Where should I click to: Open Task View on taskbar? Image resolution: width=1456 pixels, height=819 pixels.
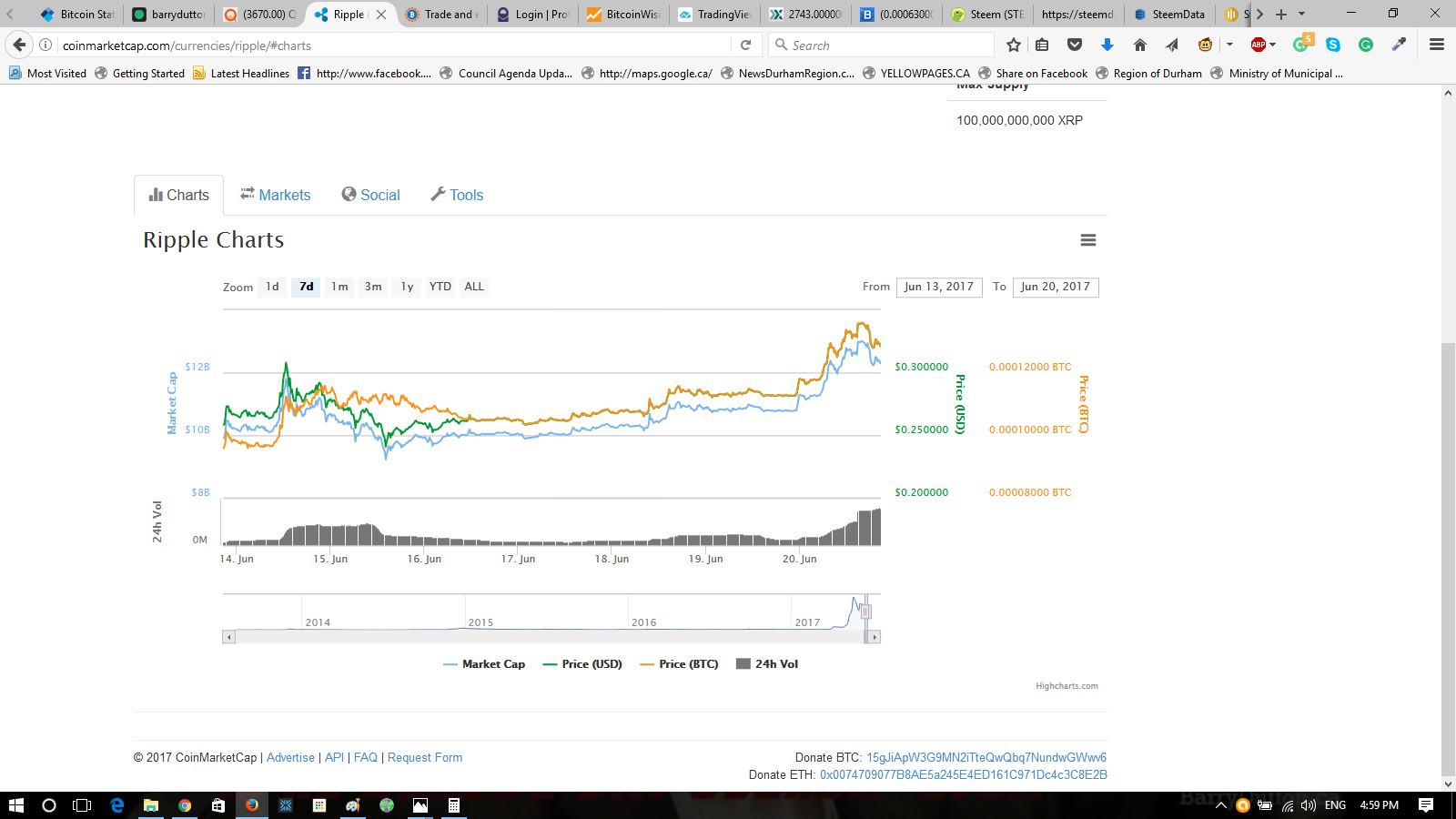pos(82,805)
